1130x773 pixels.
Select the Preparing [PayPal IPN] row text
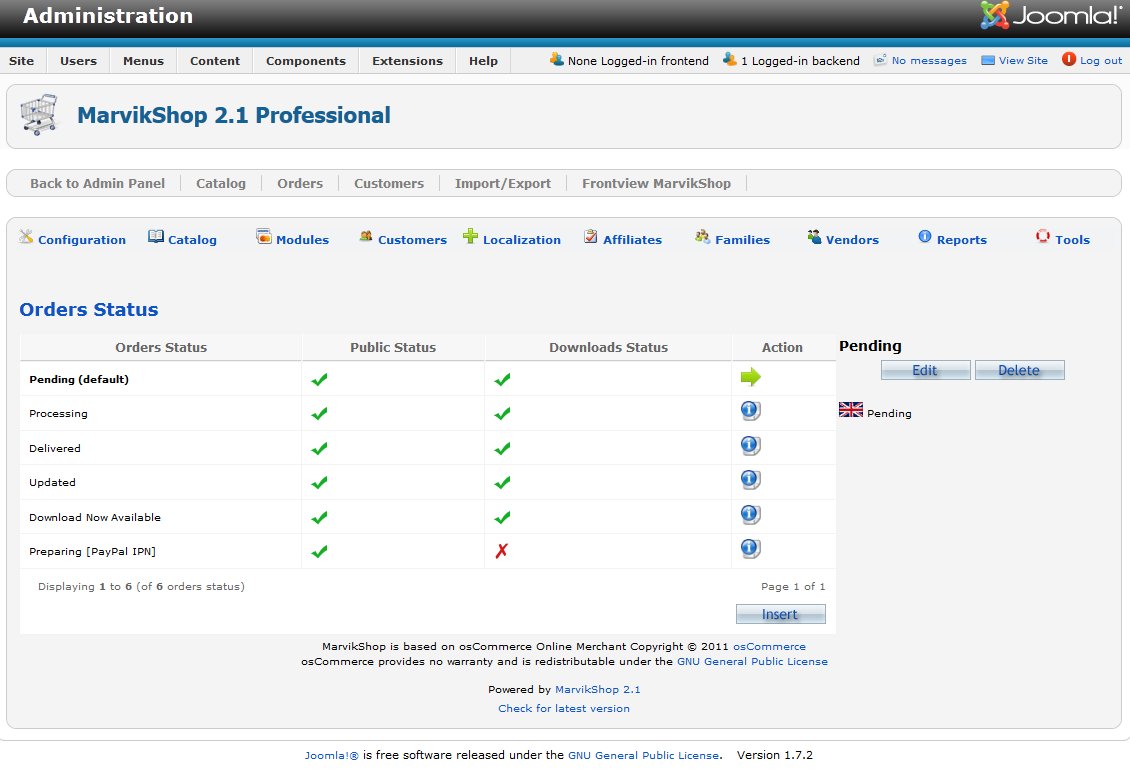coord(92,551)
